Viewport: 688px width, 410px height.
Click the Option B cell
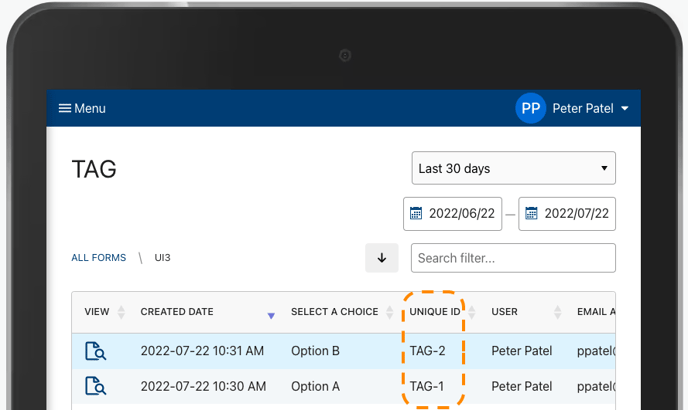click(x=315, y=351)
